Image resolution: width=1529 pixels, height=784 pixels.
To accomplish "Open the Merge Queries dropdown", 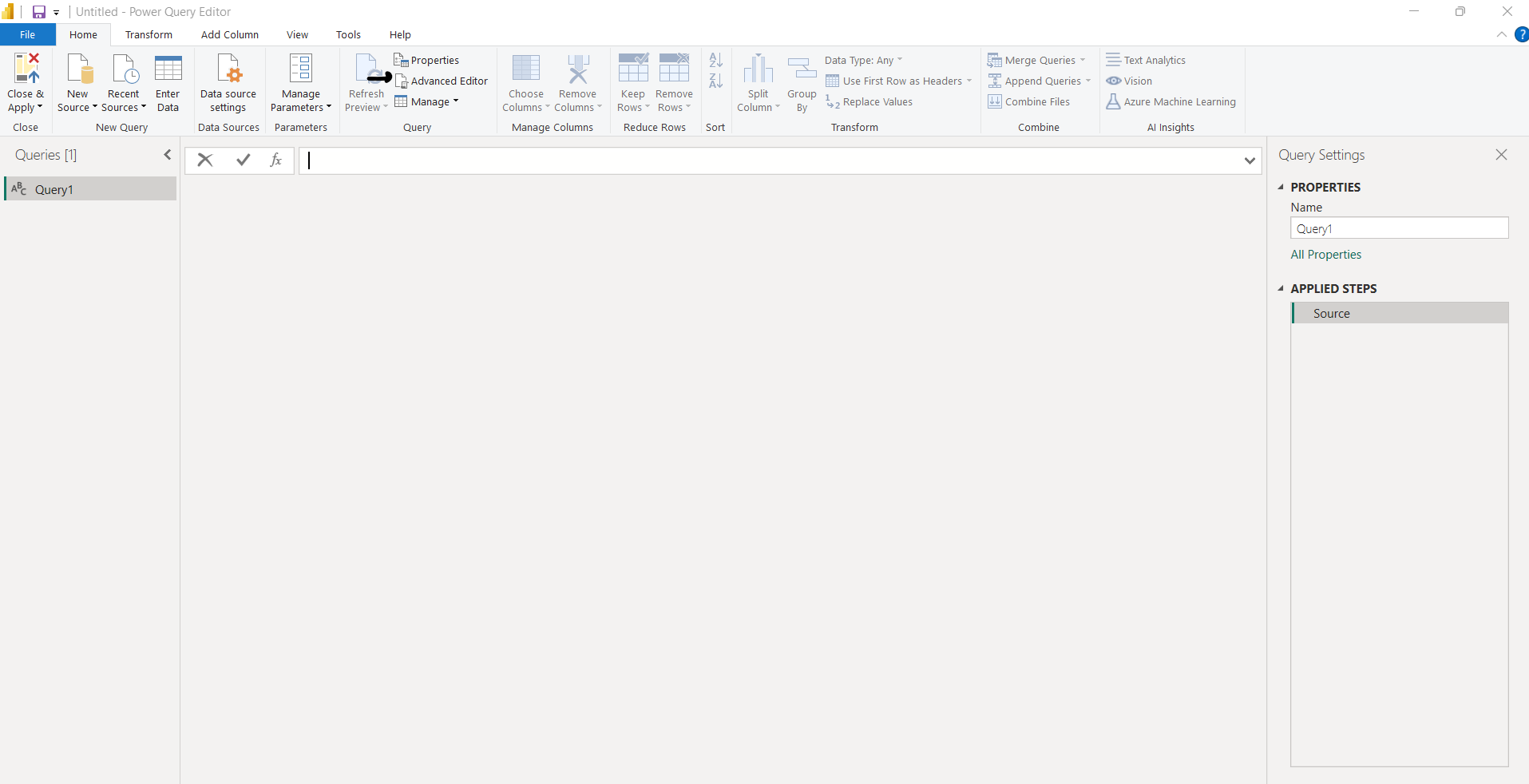I will point(1037,60).
